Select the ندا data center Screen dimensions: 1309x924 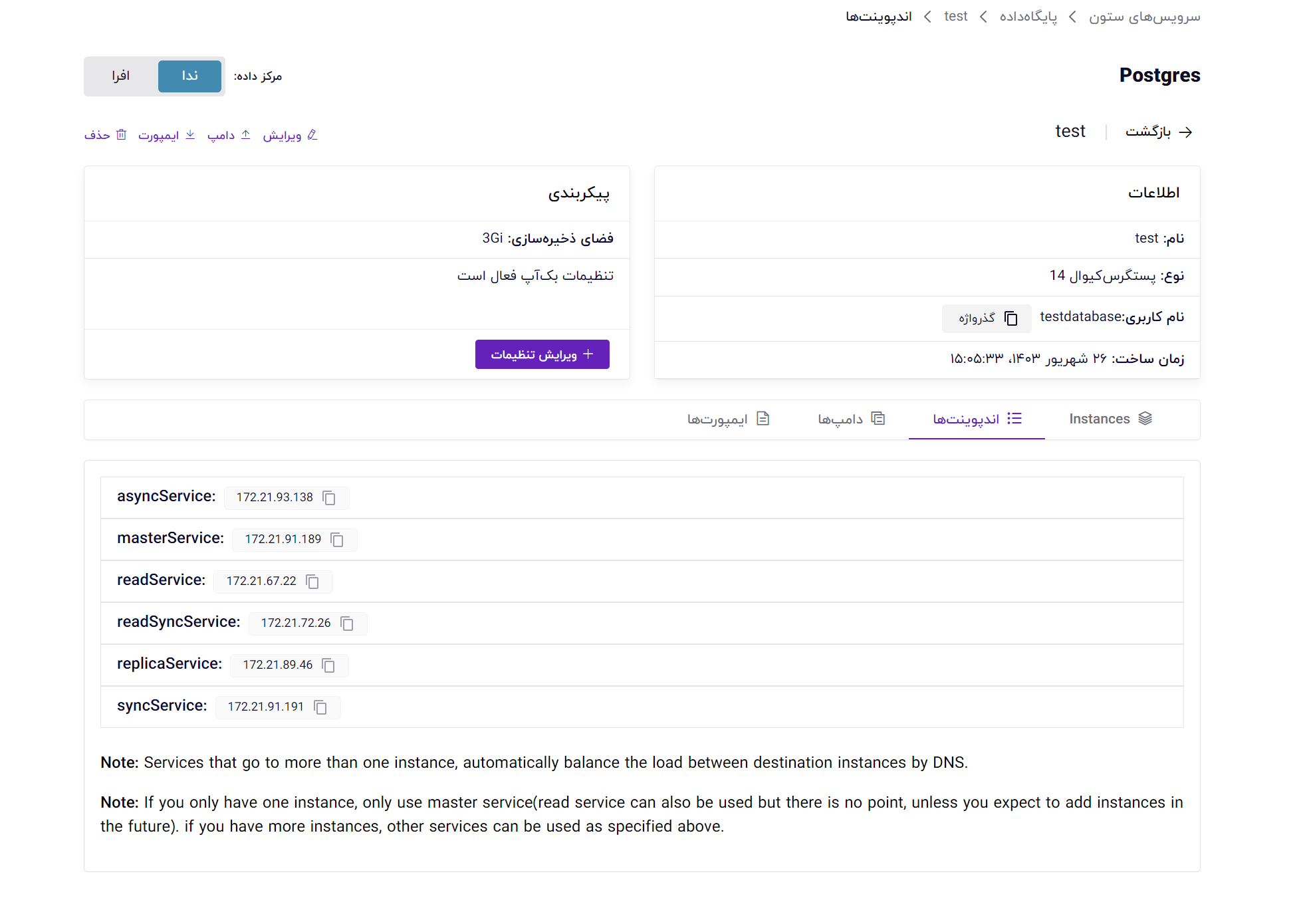point(189,76)
